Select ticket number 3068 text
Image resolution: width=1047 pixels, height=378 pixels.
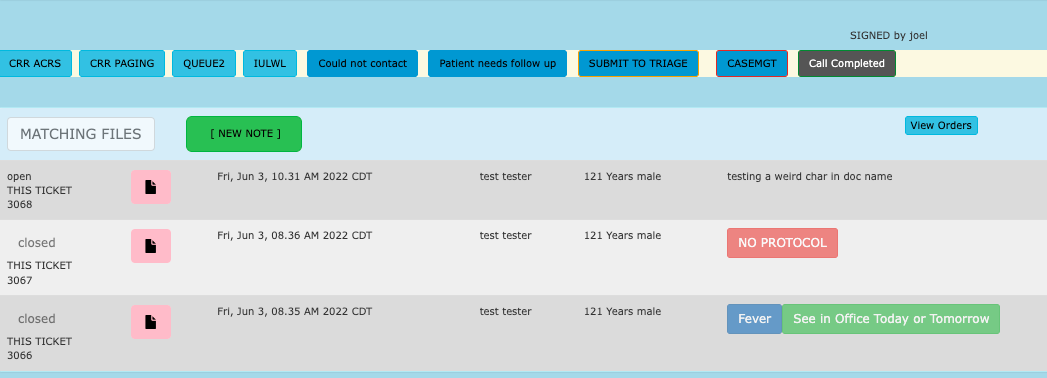click(19, 204)
